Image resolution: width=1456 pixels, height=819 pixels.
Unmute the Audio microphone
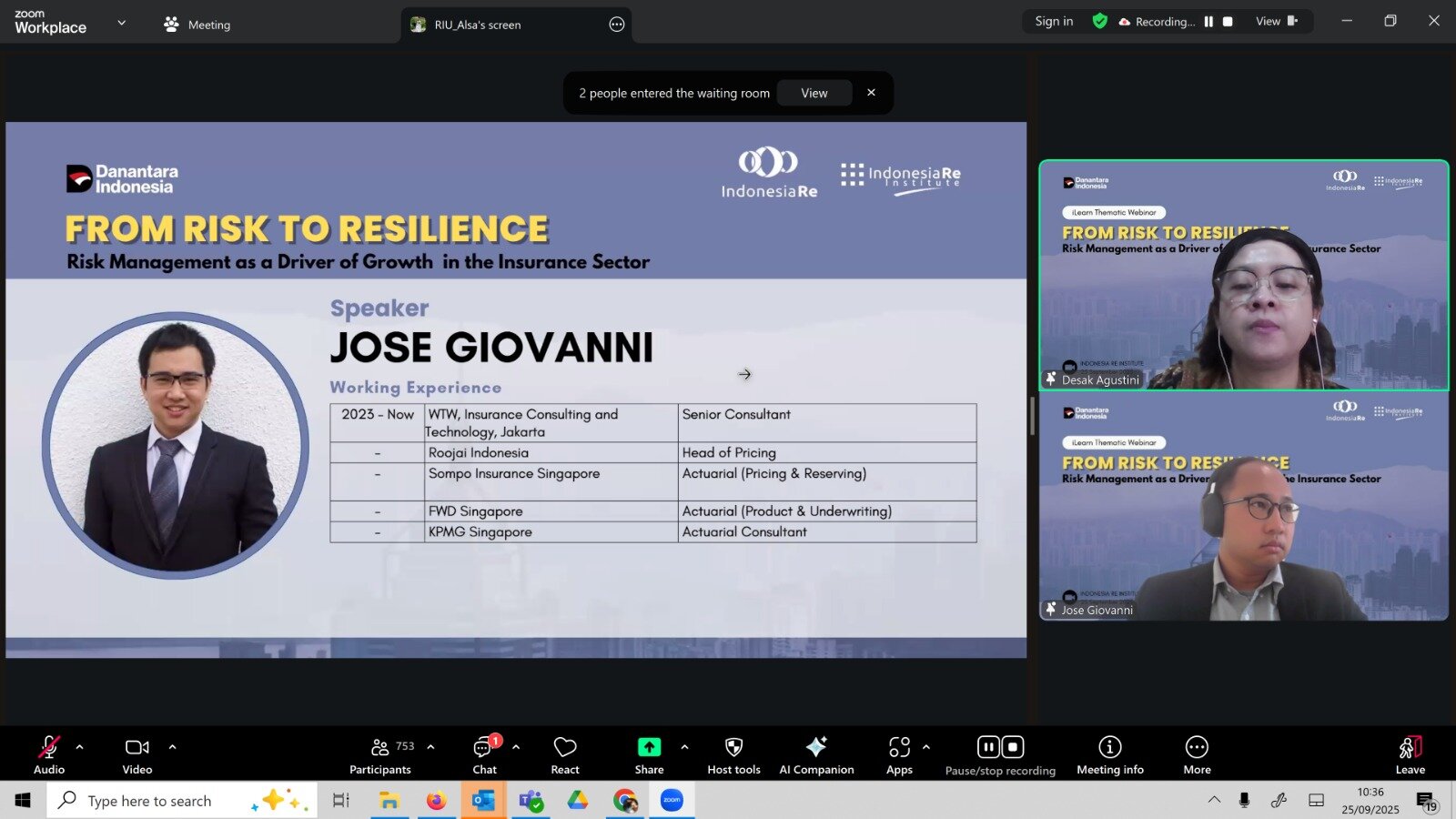(49, 747)
